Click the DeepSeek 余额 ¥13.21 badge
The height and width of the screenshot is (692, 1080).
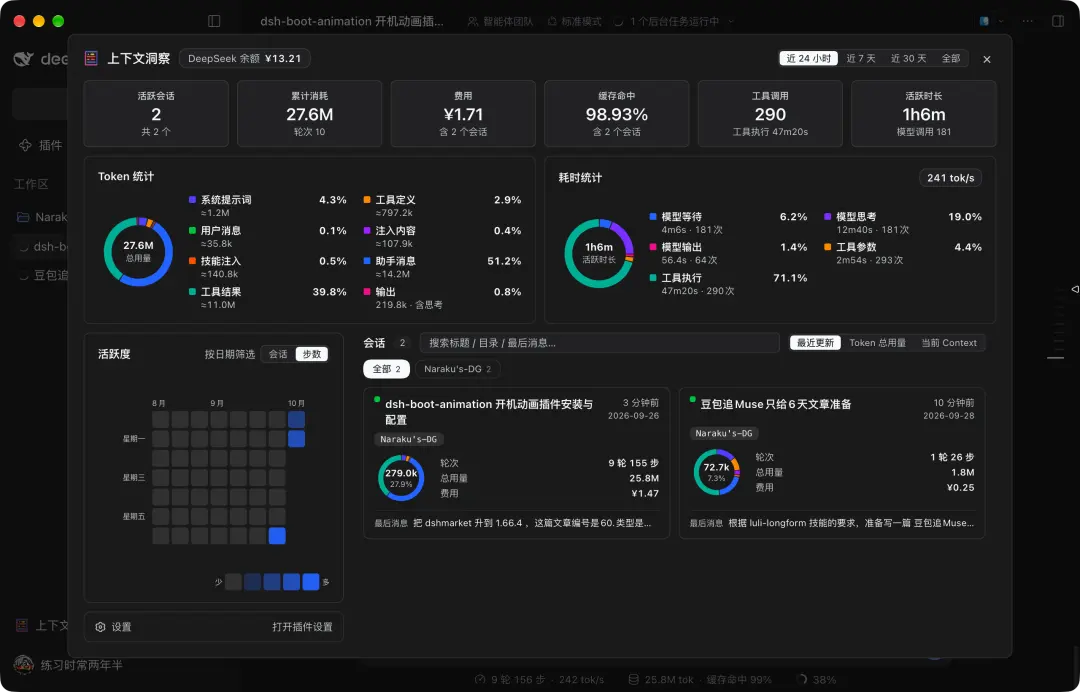click(245, 59)
